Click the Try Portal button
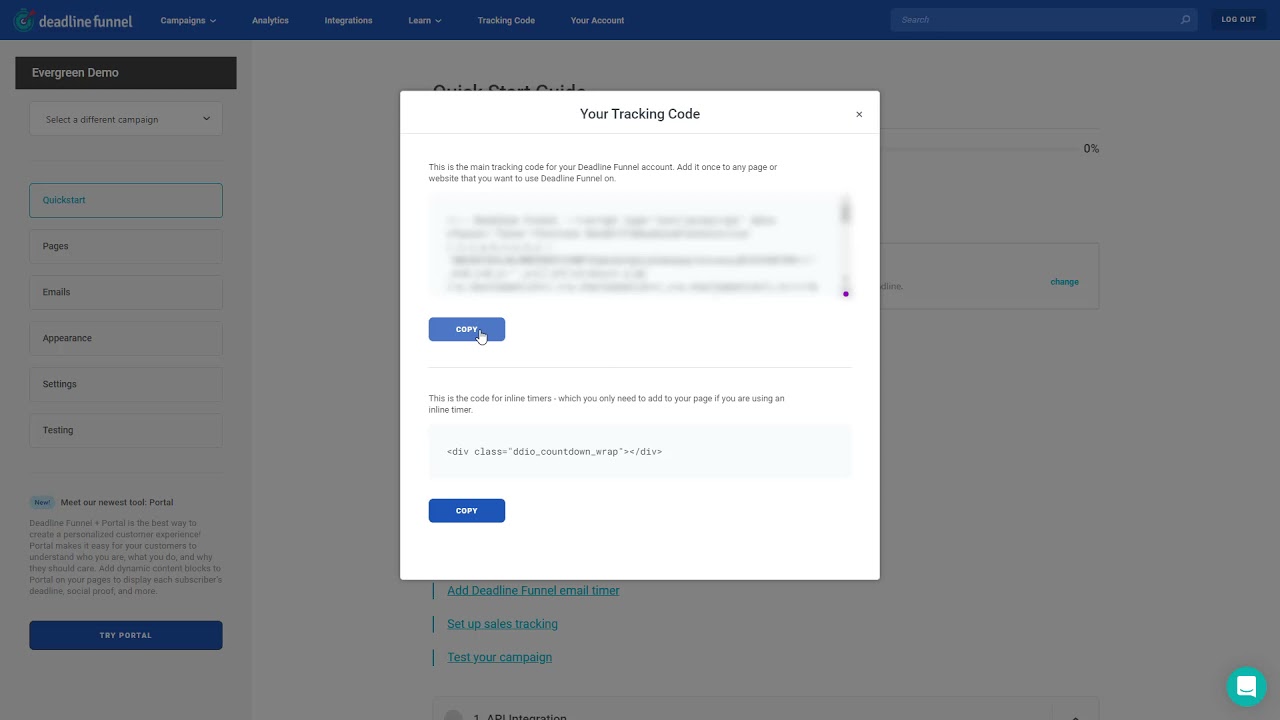 (126, 635)
